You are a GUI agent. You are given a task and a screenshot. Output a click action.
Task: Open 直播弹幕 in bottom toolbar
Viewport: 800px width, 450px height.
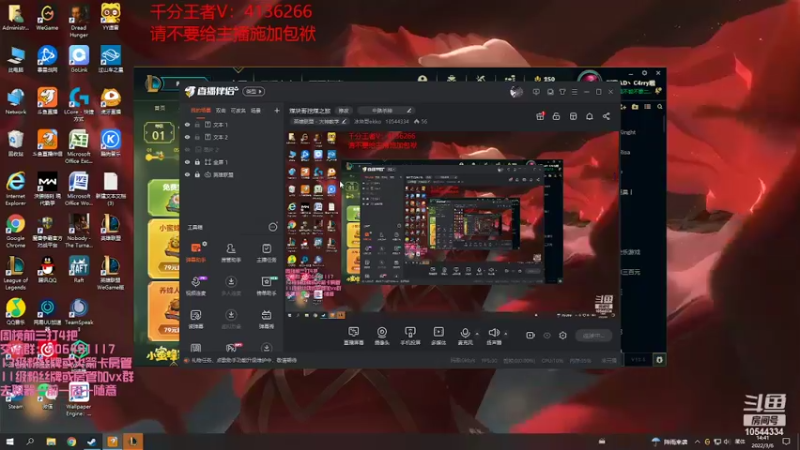pyautogui.click(x=354, y=336)
